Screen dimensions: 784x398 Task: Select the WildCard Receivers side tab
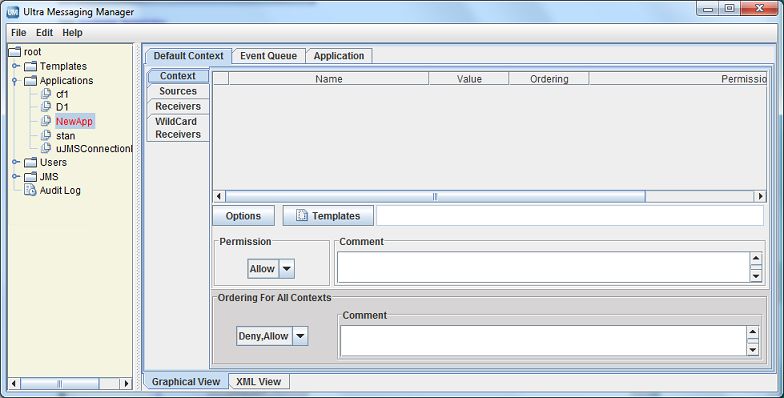click(178, 128)
